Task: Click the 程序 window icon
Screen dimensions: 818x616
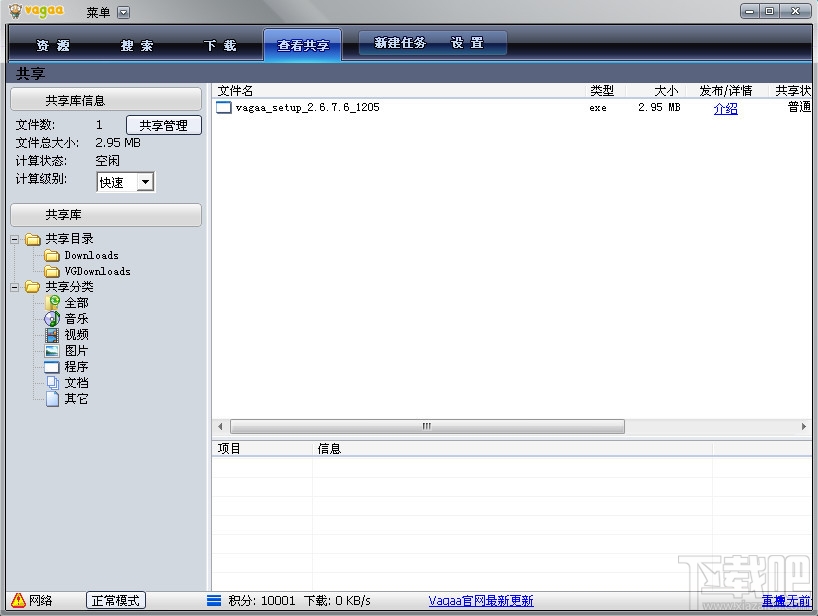Action: [52, 367]
